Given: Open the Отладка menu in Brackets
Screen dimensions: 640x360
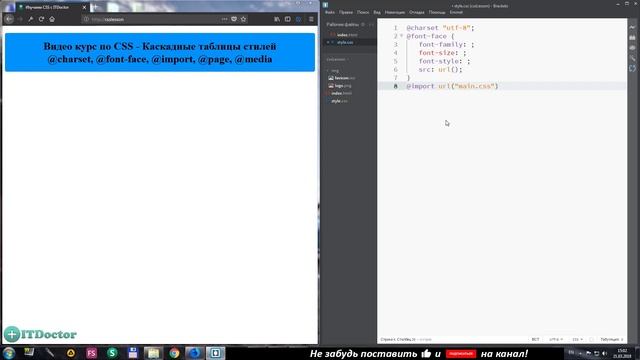Looking at the screenshot, I should [x=417, y=12].
